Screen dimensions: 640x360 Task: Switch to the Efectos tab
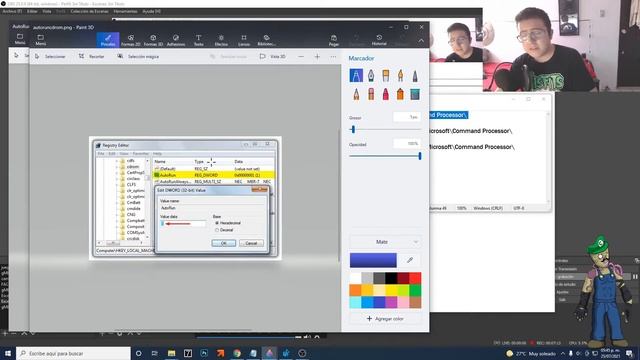click(221, 40)
